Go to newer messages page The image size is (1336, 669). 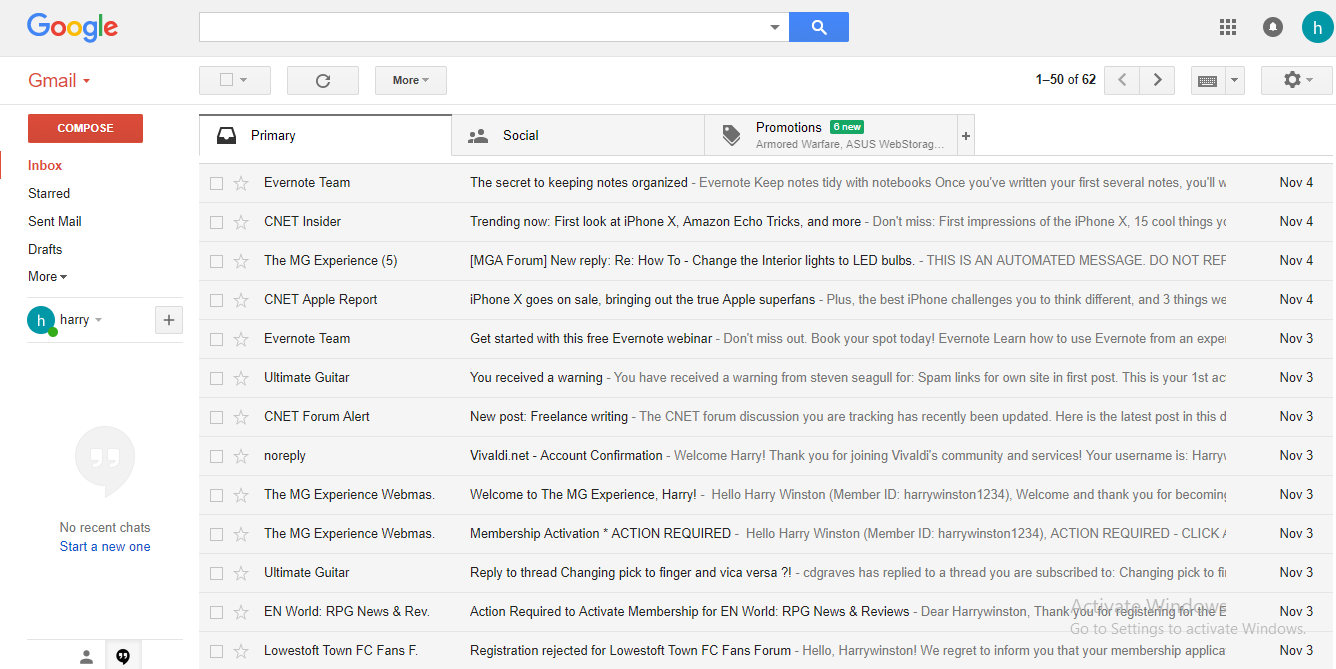[1122, 80]
